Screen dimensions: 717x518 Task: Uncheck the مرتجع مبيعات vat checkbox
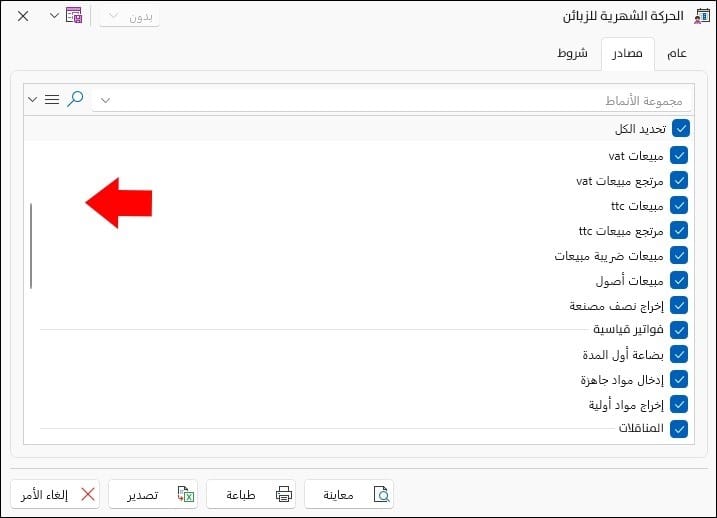(x=679, y=181)
